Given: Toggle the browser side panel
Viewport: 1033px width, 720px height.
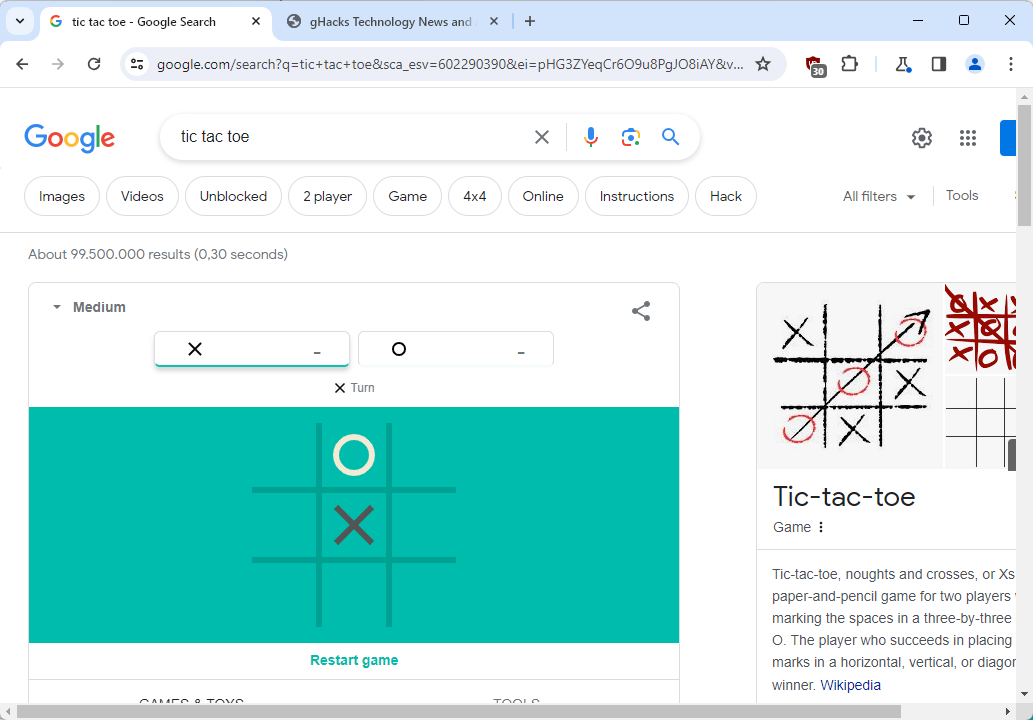Looking at the screenshot, I should pyautogui.click(x=939, y=64).
